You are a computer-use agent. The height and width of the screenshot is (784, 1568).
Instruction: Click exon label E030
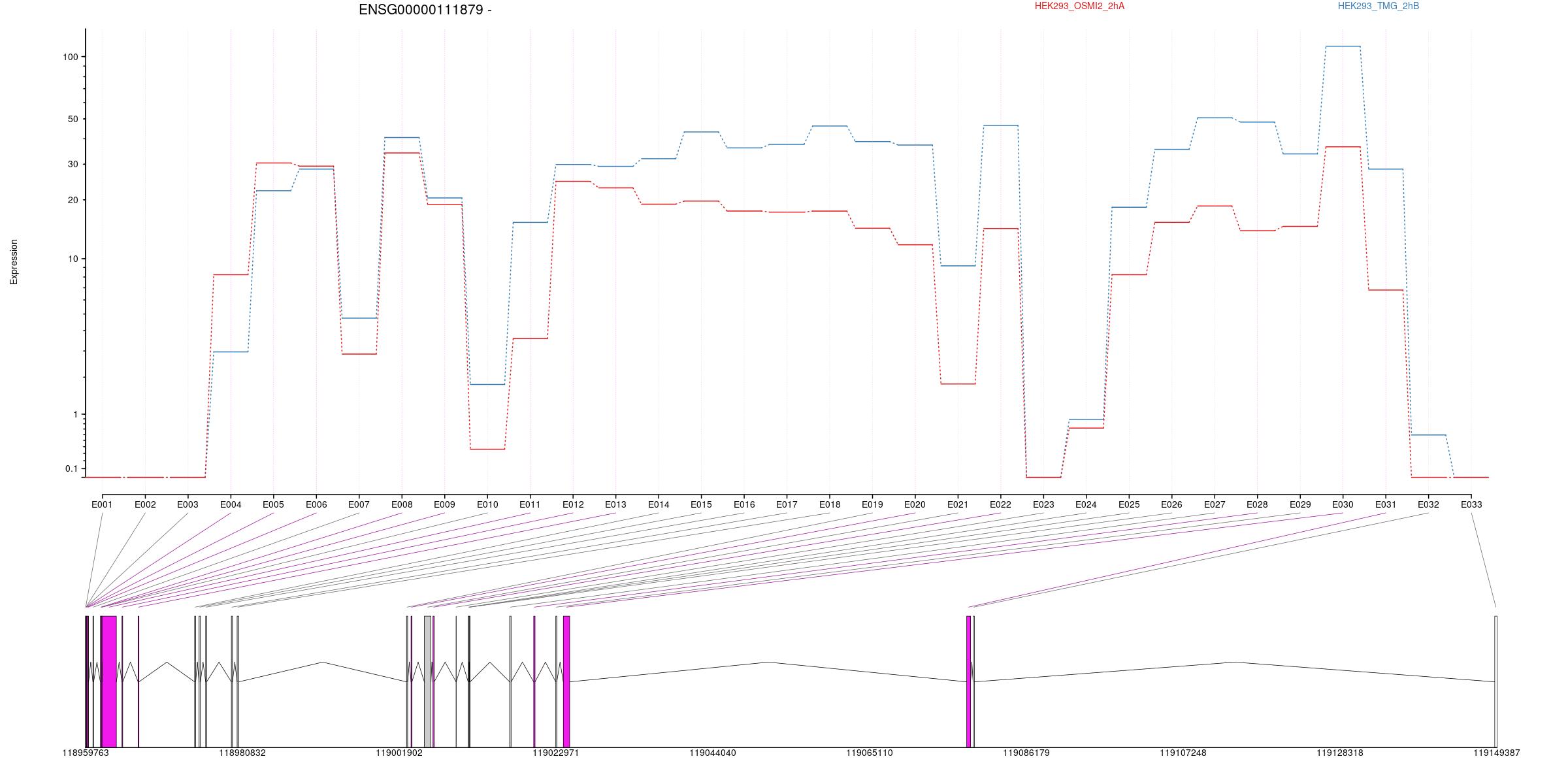pyautogui.click(x=1343, y=504)
